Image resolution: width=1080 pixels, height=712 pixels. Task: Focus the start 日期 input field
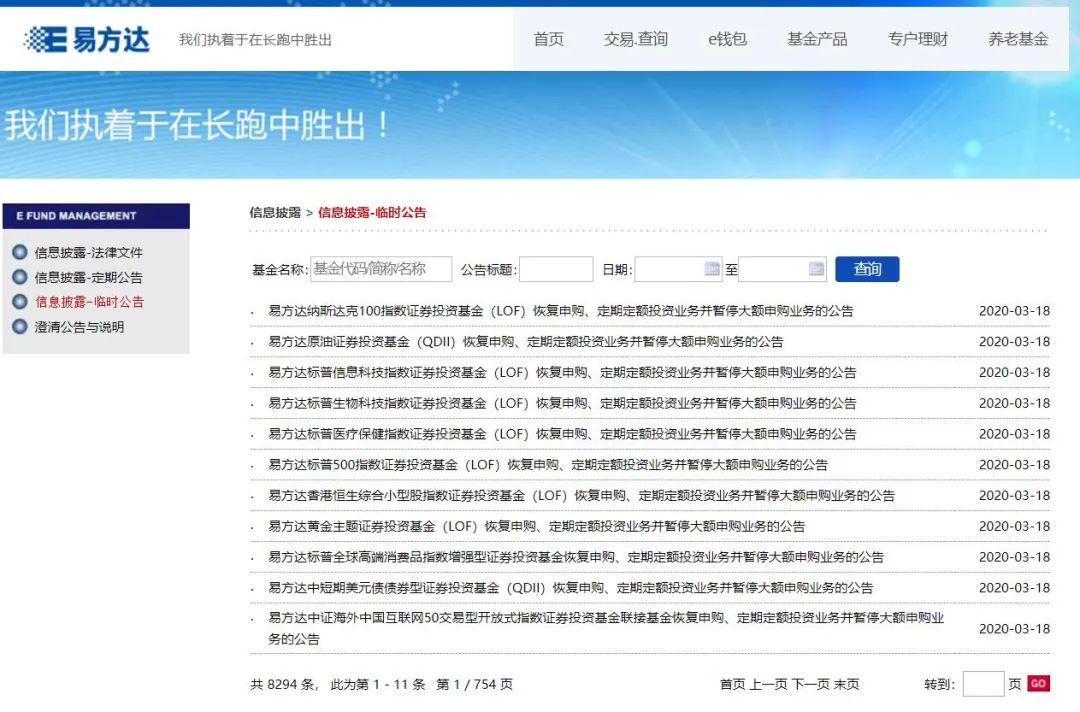[x=678, y=269]
